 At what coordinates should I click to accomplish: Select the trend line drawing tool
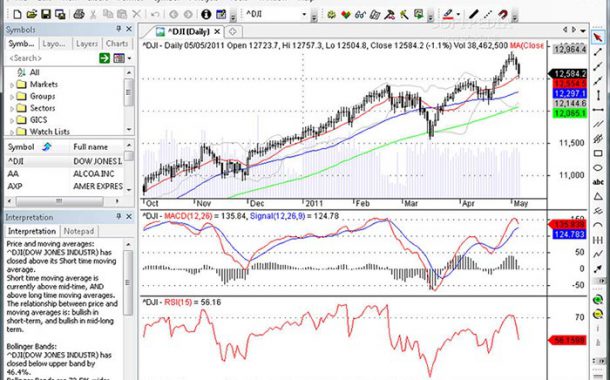[598, 52]
